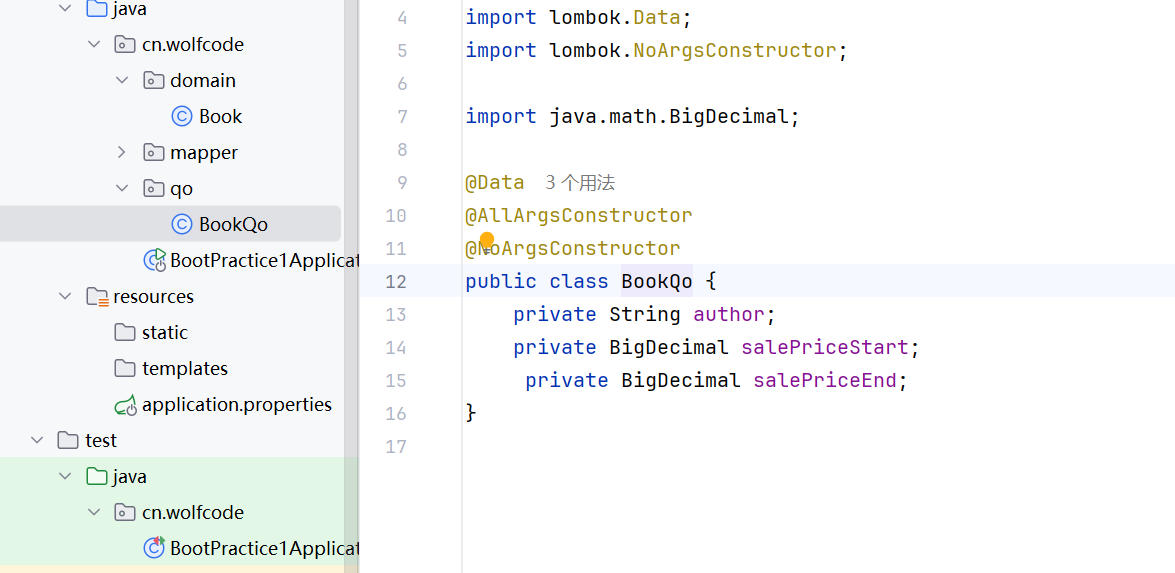
Task: Click the salePriceEnd field name
Action: [x=824, y=381]
